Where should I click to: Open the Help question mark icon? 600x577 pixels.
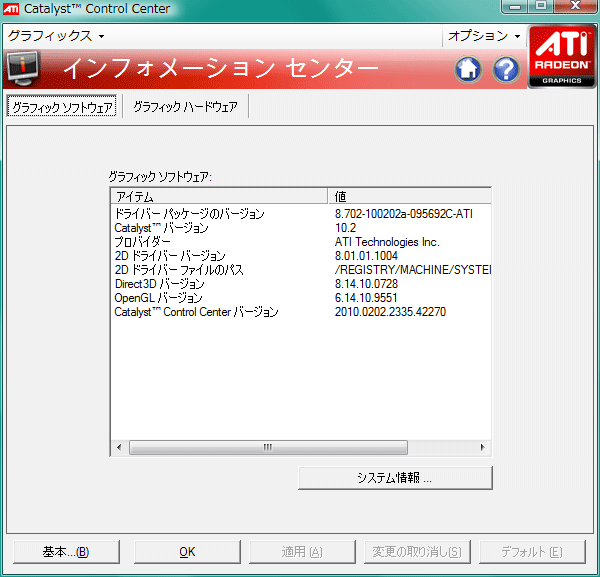tap(506, 70)
